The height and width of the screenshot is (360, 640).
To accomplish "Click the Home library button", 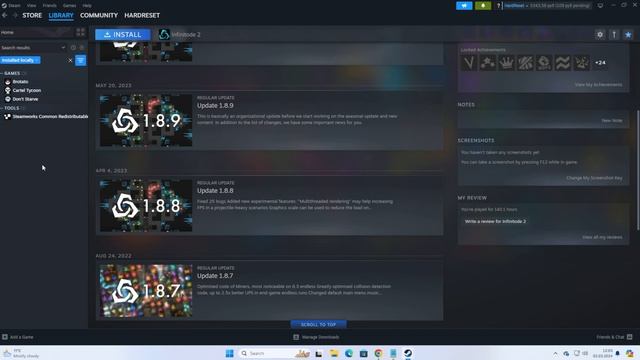I will [37, 32].
